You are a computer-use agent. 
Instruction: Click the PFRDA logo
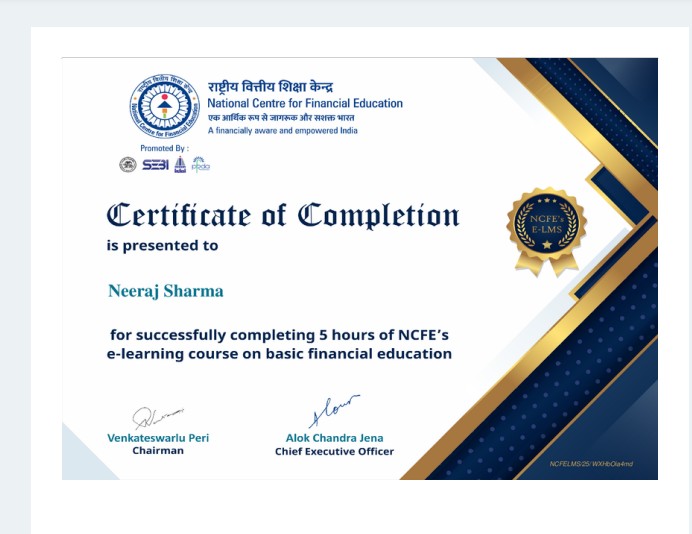point(201,165)
